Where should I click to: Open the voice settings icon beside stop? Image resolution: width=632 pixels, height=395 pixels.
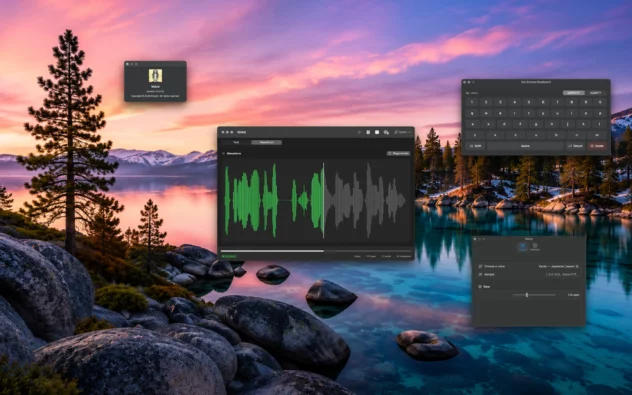pyautogui.click(x=386, y=132)
